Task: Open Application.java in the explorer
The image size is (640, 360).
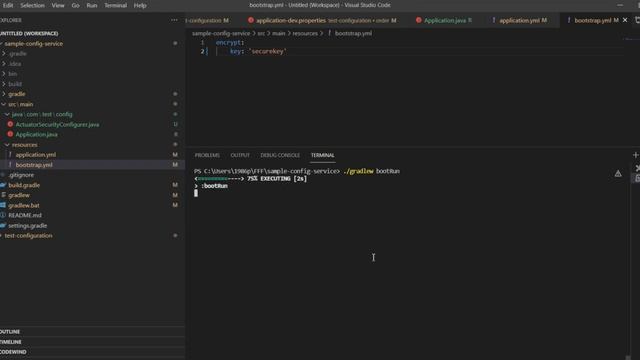Action: coord(36,134)
